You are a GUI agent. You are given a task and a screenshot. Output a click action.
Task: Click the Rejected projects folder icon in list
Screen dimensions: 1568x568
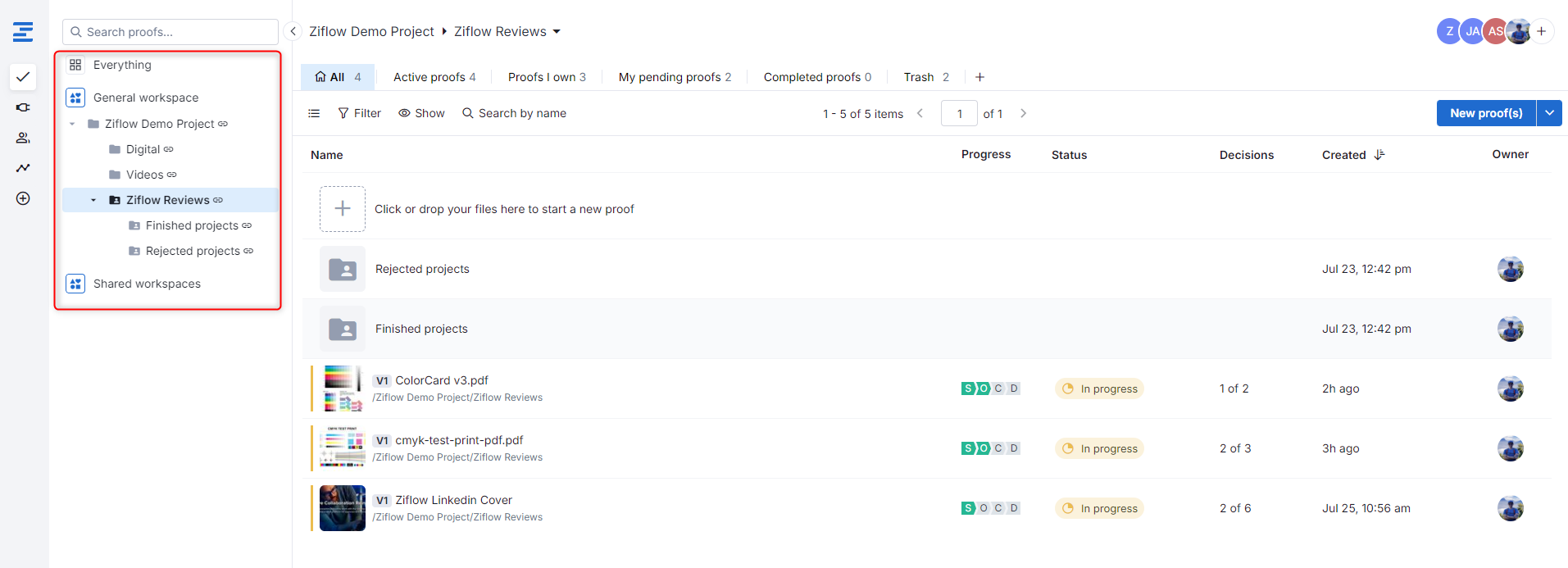pos(343,269)
